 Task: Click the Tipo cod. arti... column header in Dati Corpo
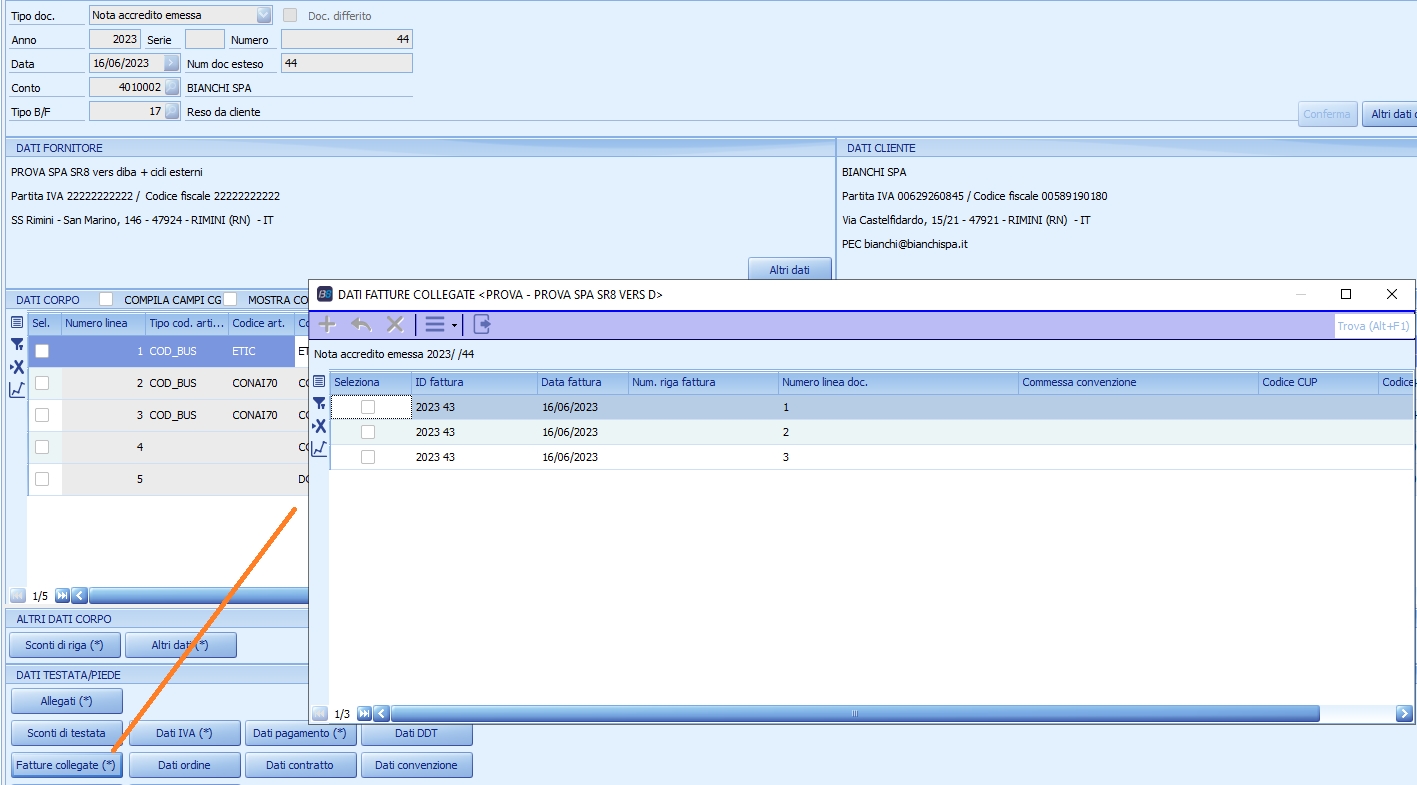point(187,323)
